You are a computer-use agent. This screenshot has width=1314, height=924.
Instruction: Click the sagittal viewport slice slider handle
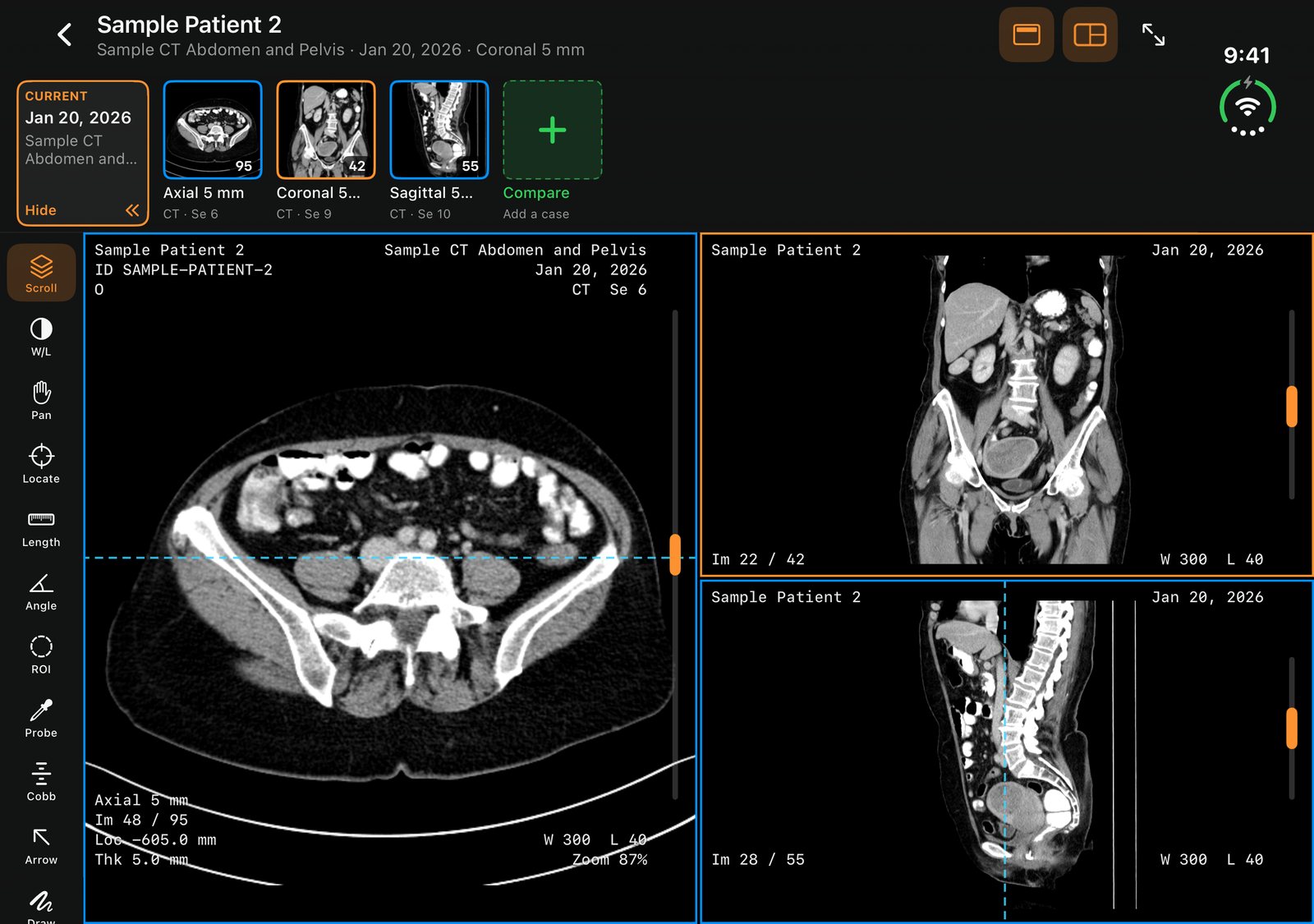[1292, 728]
